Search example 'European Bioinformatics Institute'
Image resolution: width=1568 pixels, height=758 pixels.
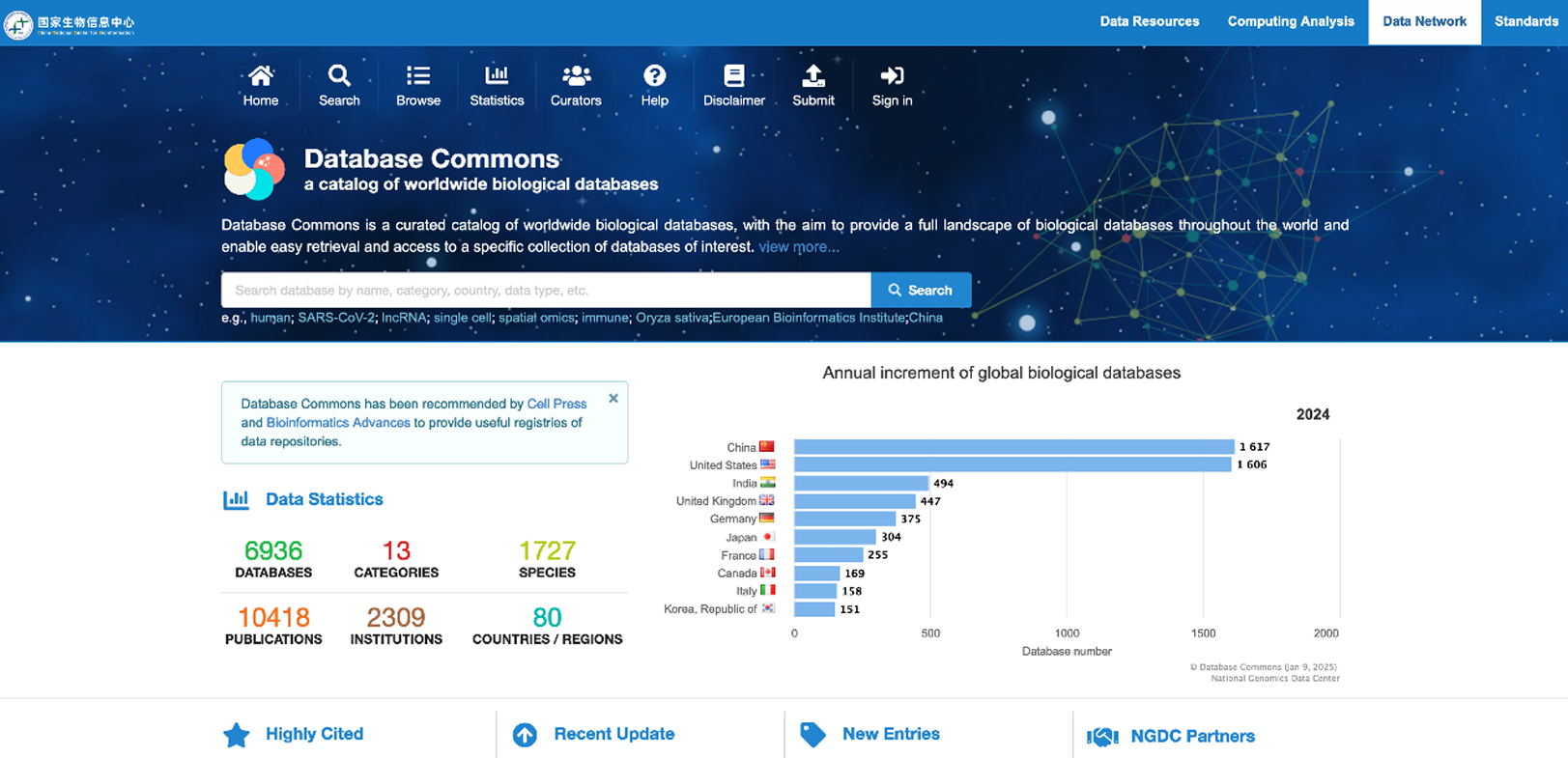point(809,318)
